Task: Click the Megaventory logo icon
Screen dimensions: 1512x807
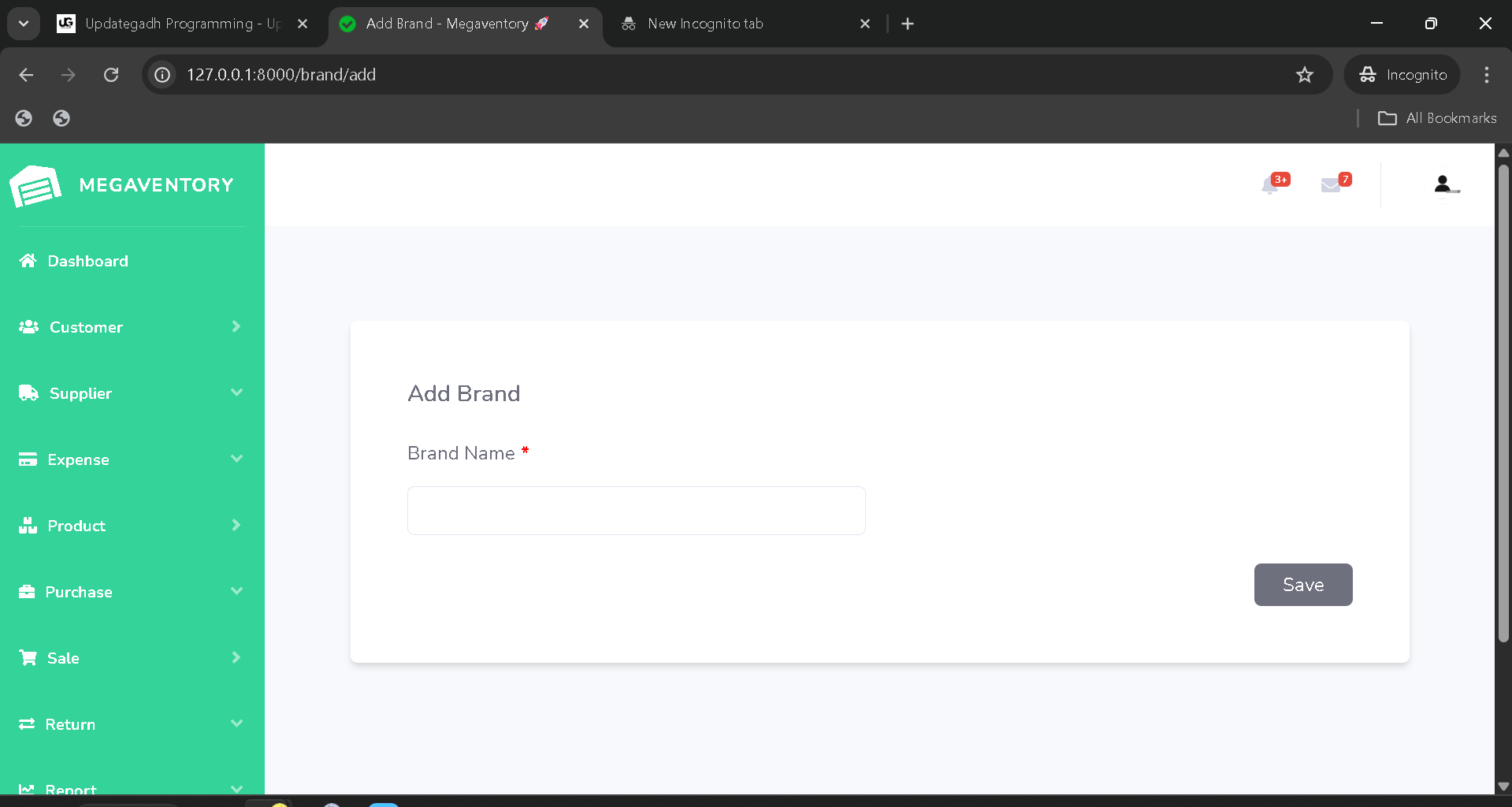Action: (x=35, y=186)
